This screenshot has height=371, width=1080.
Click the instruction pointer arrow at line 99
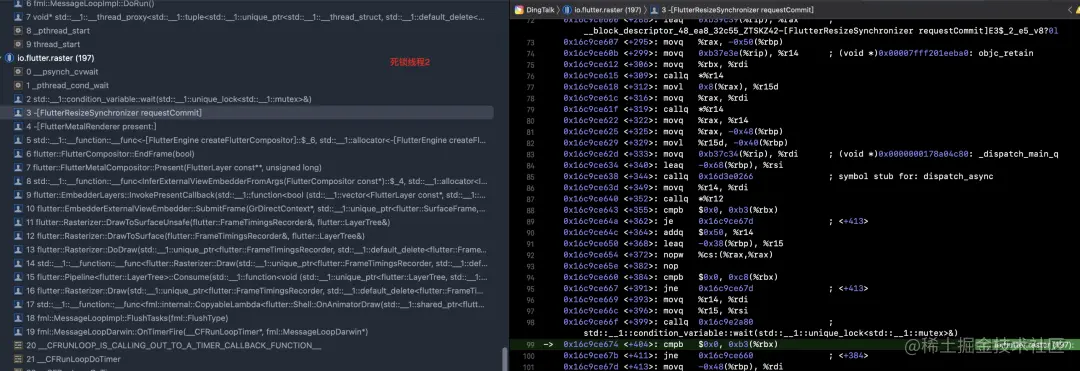coord(548,343)
